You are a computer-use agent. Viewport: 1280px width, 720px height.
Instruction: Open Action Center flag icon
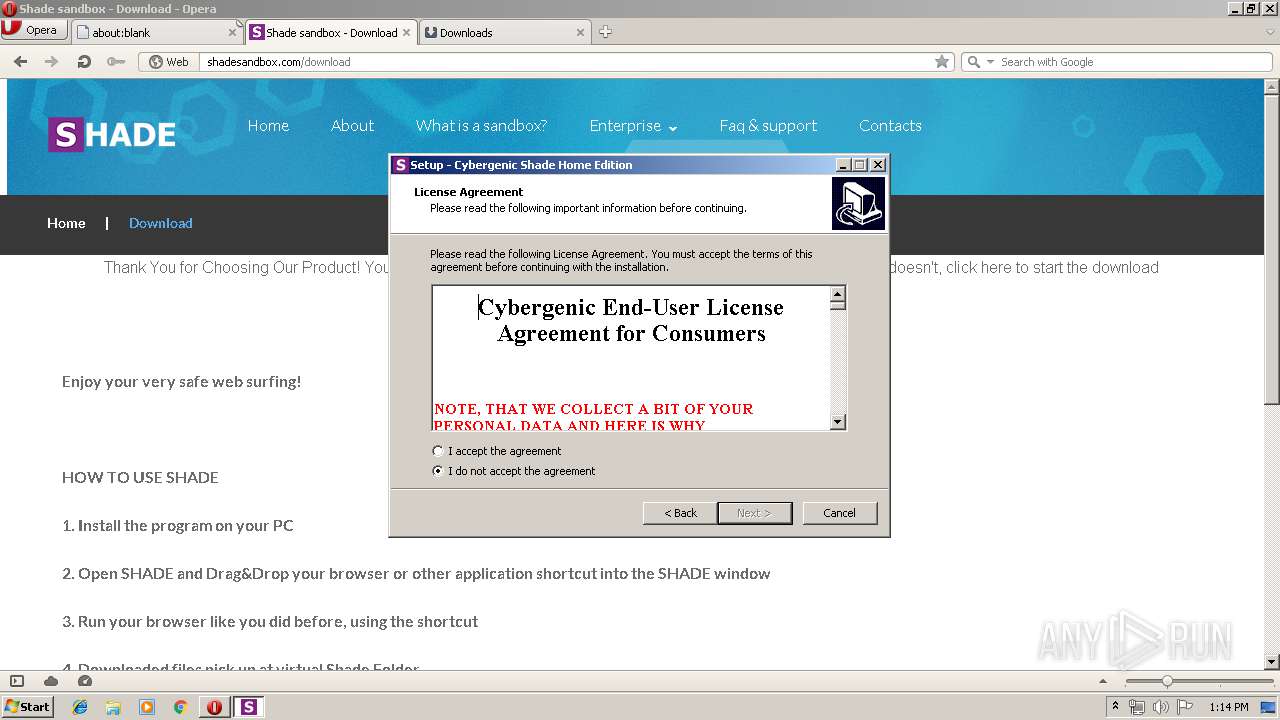click(1185, 707)
